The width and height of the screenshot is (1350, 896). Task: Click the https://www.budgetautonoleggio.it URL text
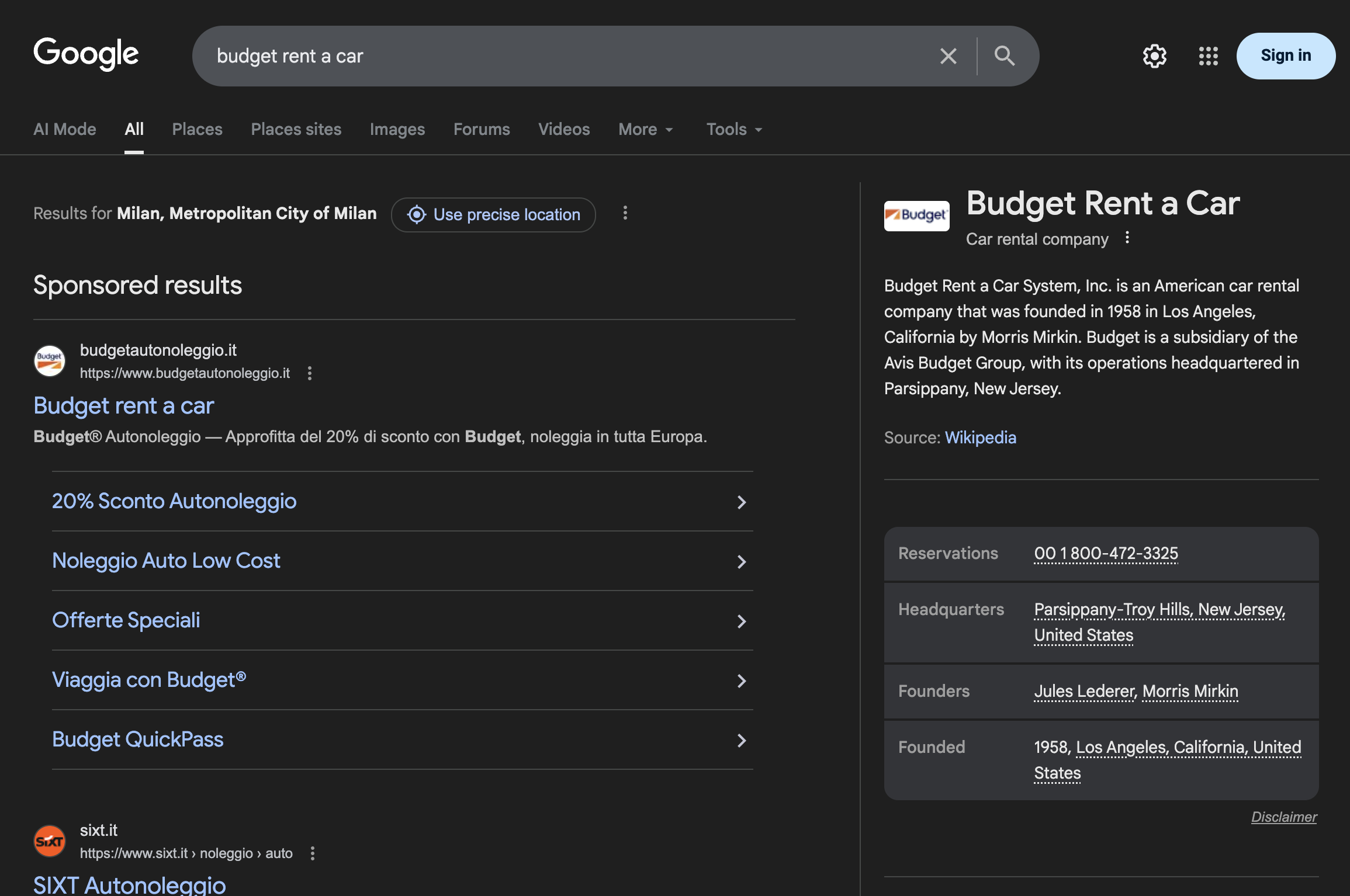pyautogui.click(x=185, y=373)
